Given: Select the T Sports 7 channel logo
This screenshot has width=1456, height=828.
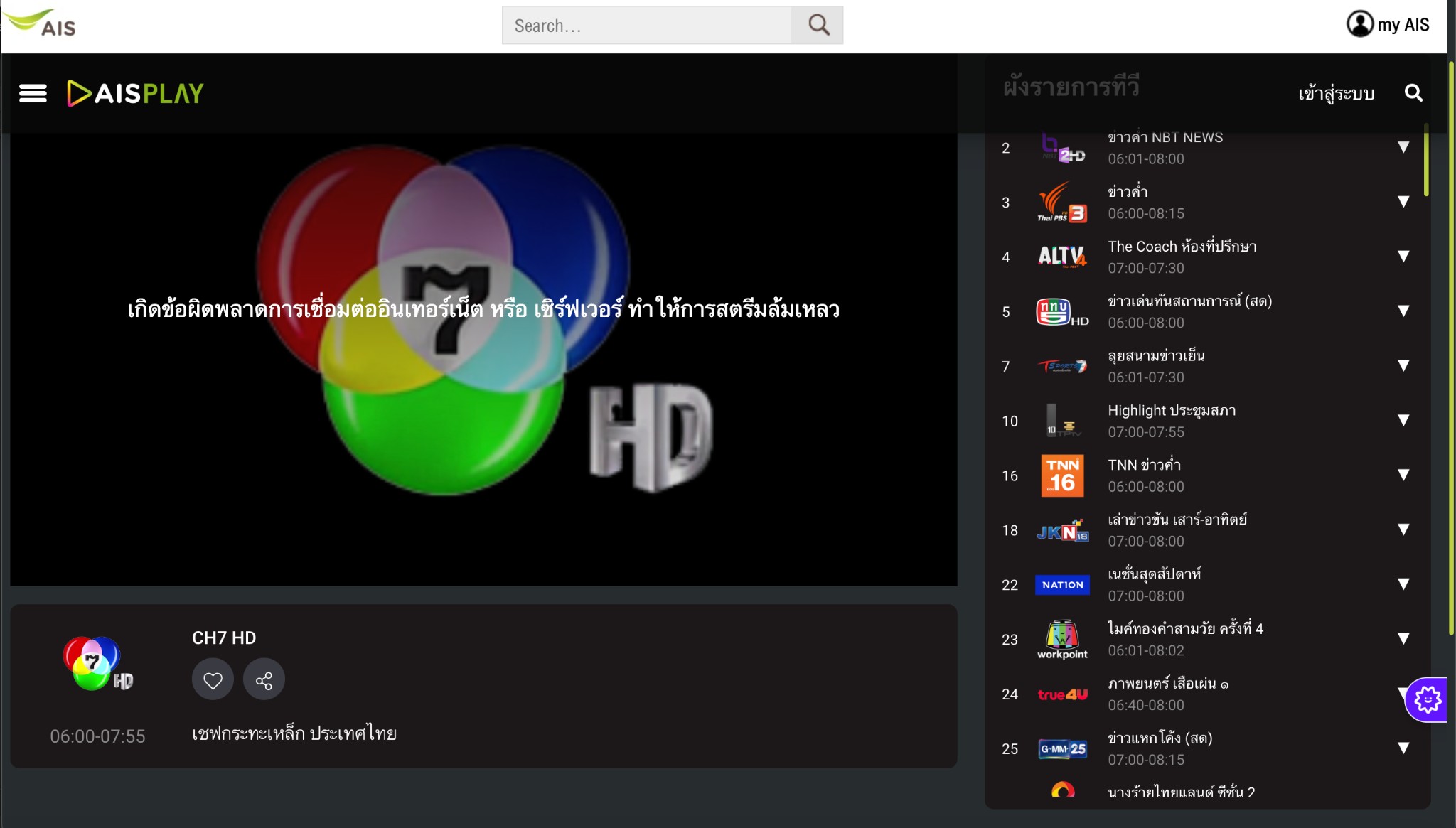Looking at the screenshot, I should (x=1062, y=366).
